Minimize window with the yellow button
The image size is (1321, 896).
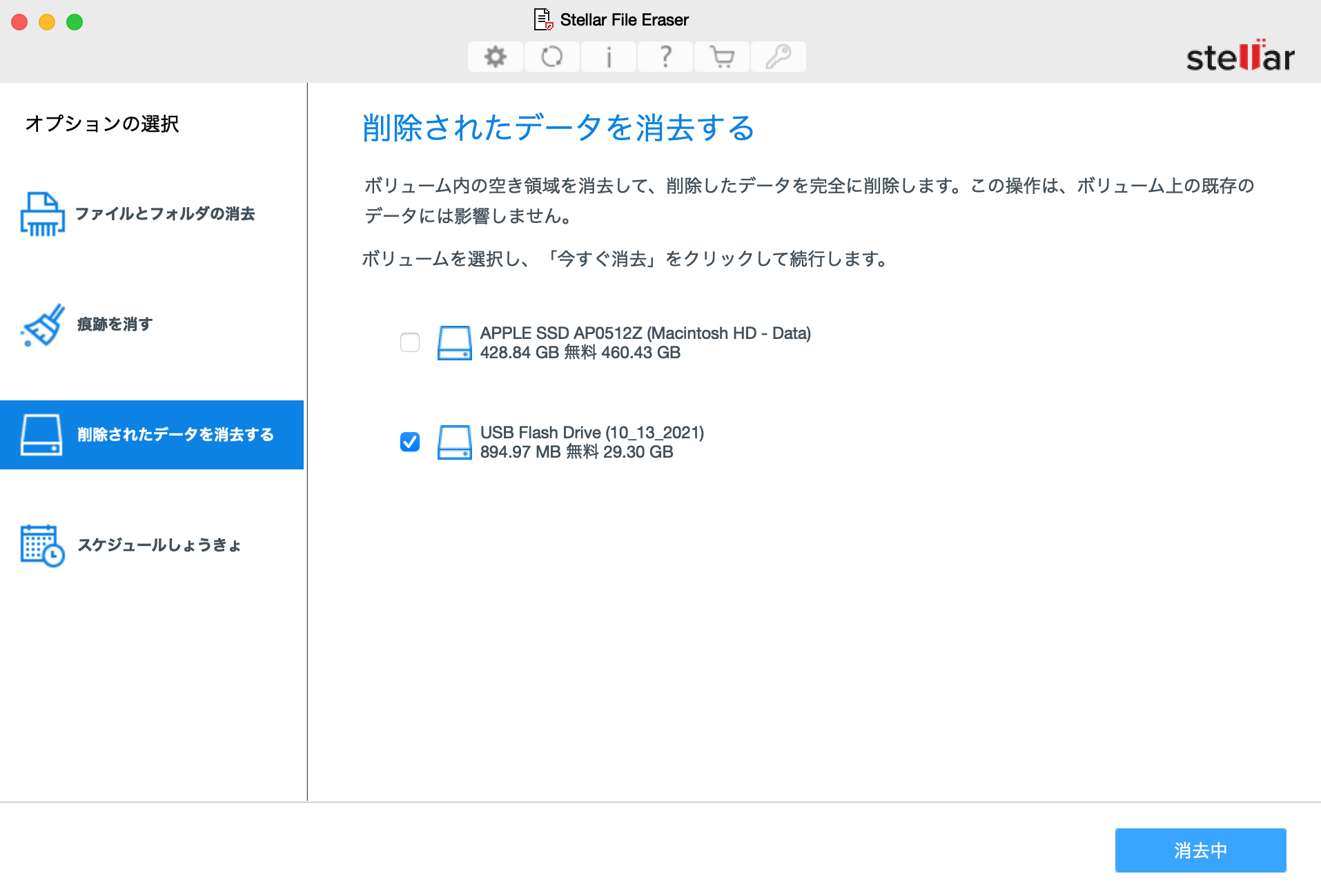click(x=47, y=22)
